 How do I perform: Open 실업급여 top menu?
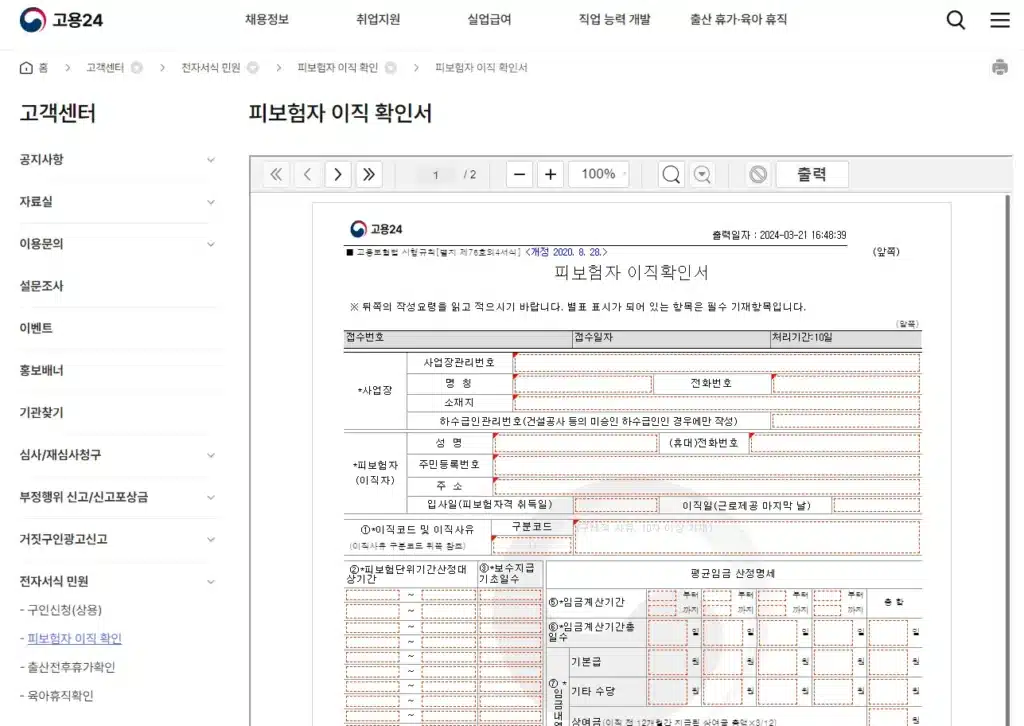click(x=489, y=20)
